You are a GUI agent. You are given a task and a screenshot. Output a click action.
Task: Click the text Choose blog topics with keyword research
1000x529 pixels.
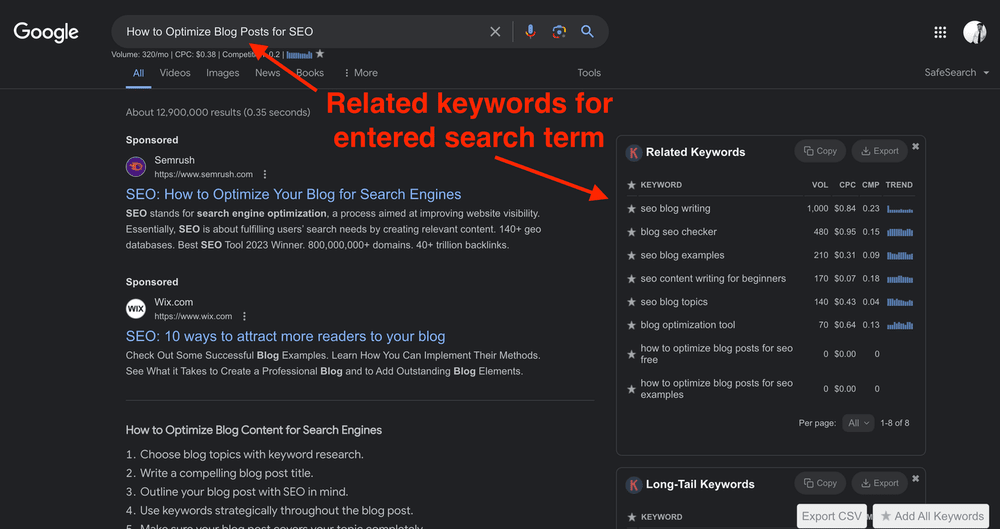[x=252, y=455]
